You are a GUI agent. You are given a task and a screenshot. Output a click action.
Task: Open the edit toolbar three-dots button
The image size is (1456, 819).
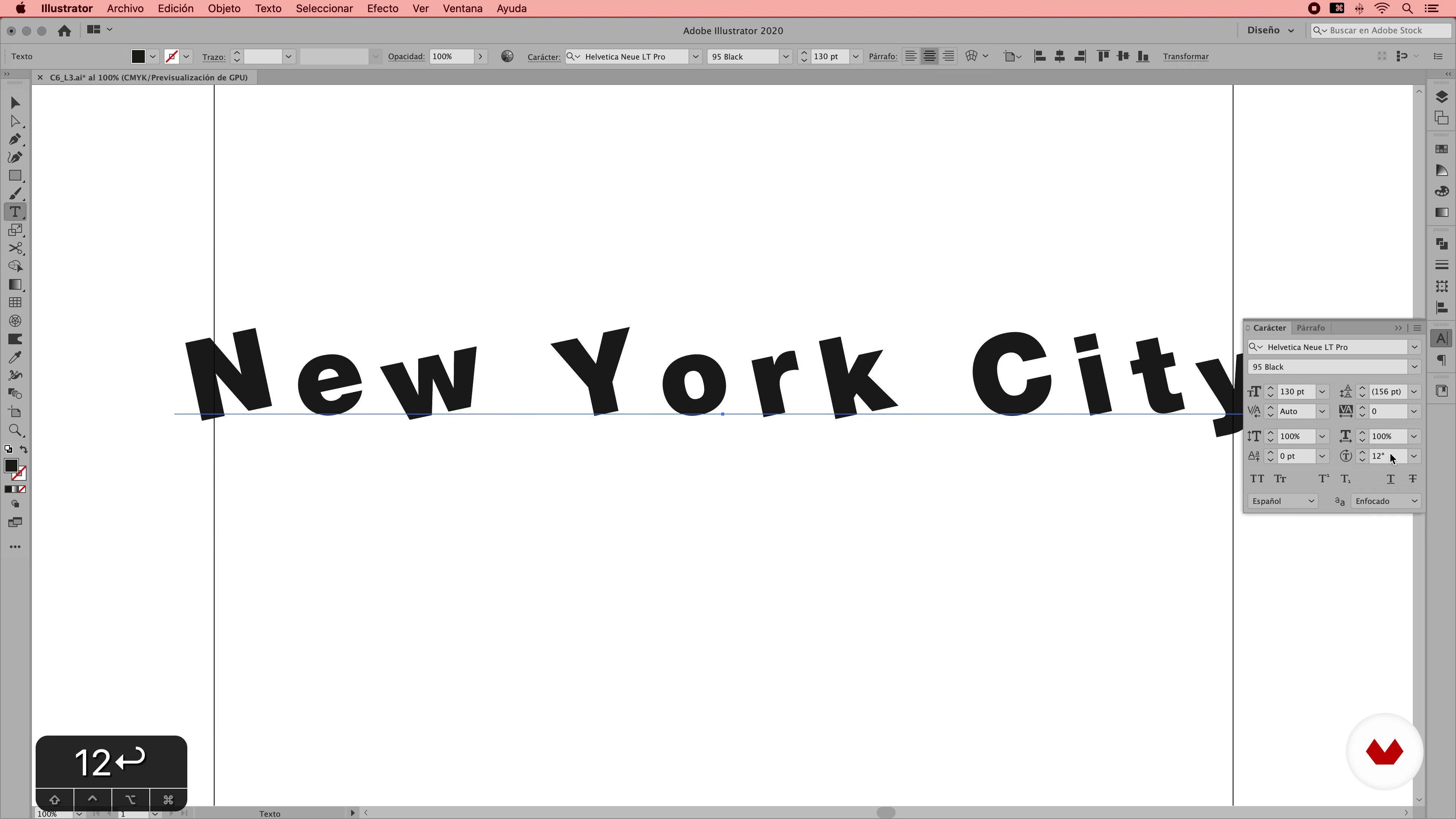click(x=15, y=546)
